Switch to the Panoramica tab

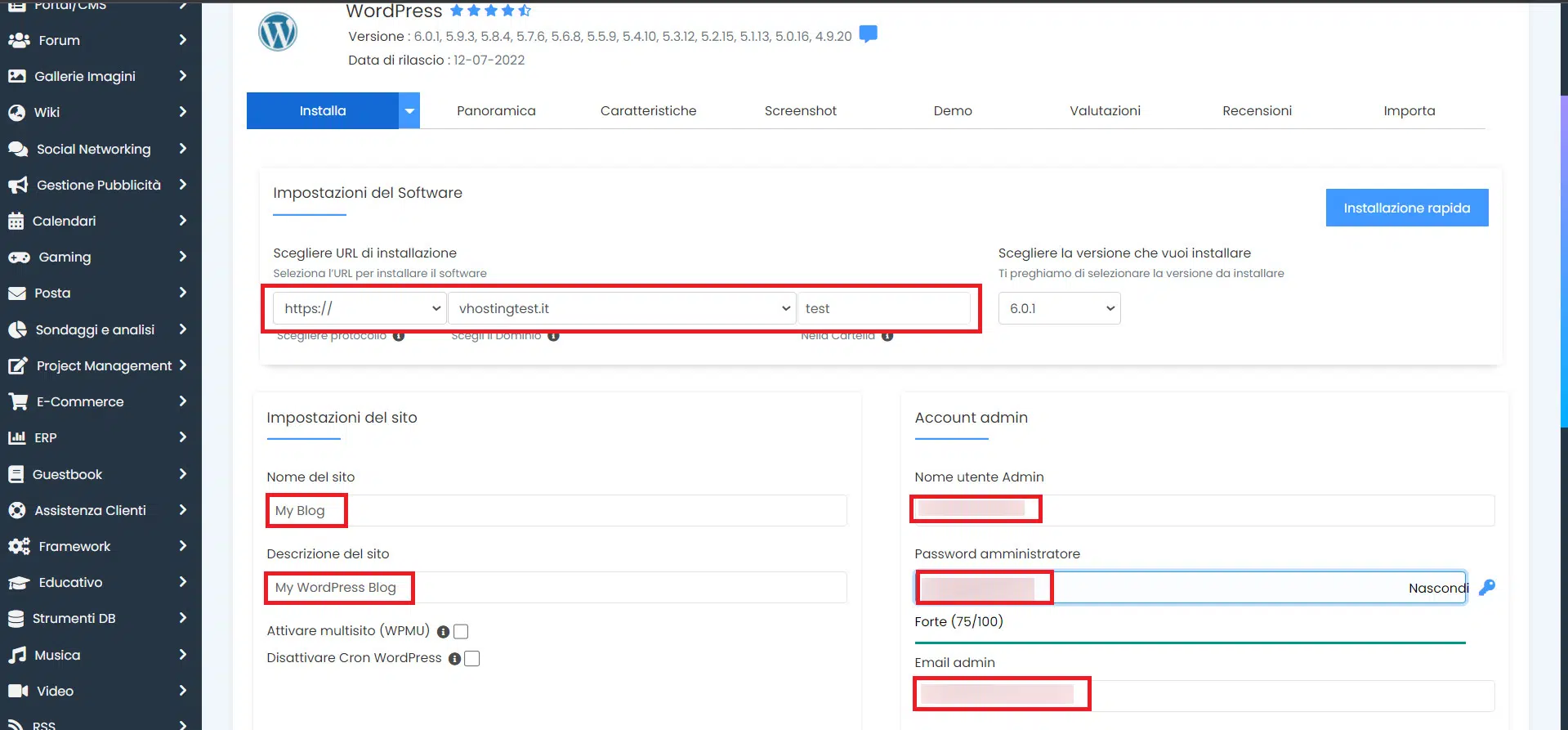coord(496,110)
